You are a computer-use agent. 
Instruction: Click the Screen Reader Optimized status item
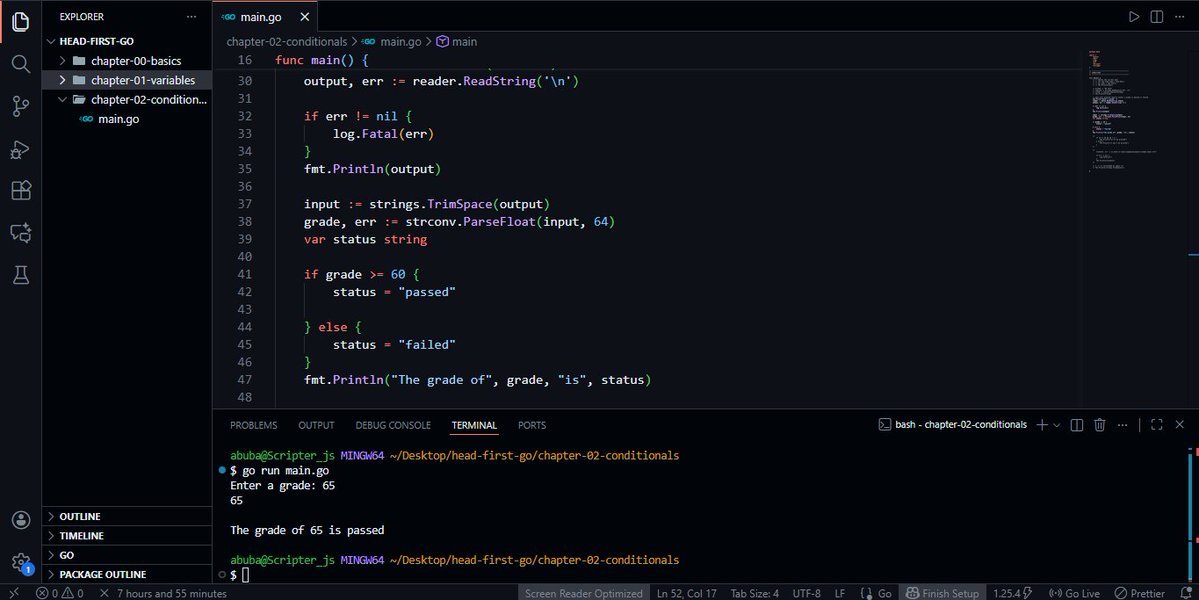click(583, 593)
